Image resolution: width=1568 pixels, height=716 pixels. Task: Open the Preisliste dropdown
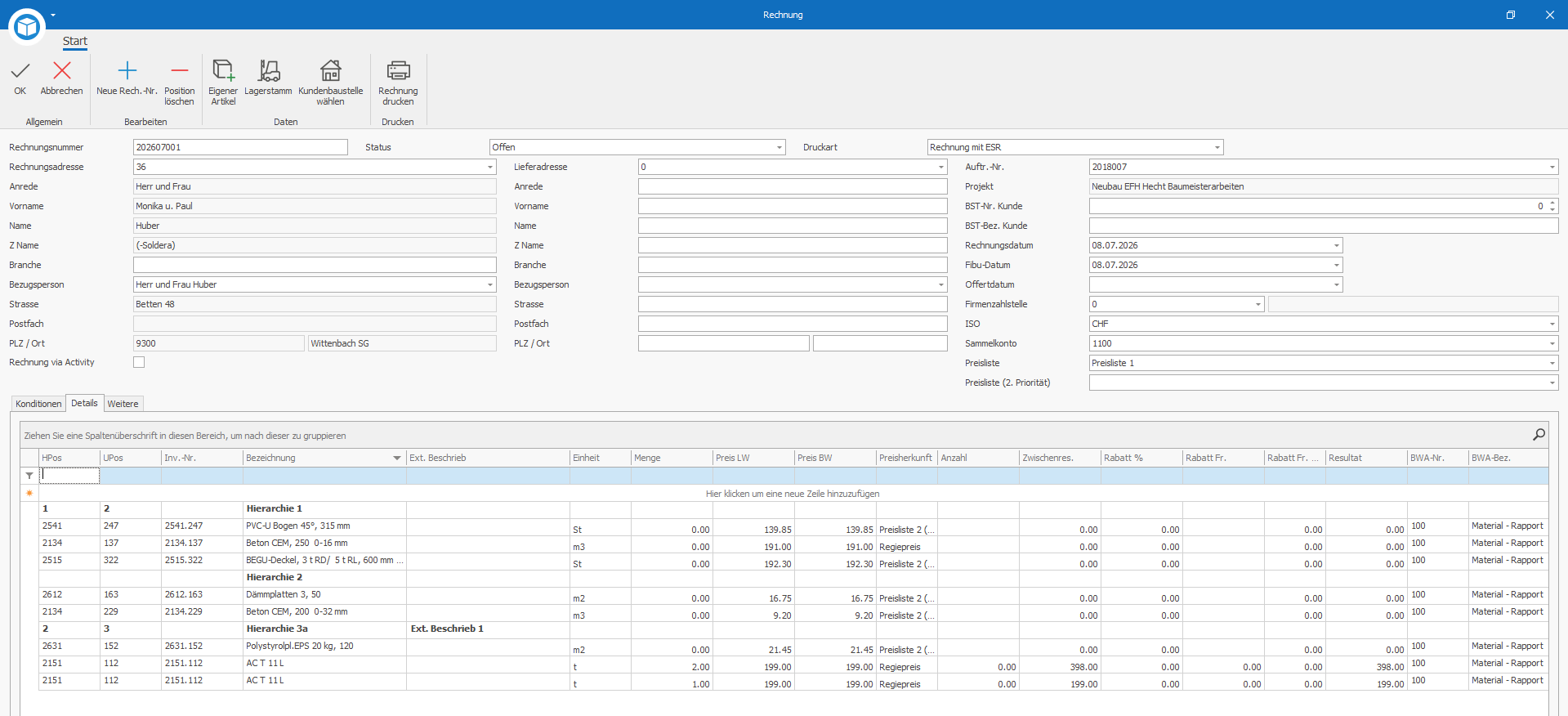tap(1552, 363)
